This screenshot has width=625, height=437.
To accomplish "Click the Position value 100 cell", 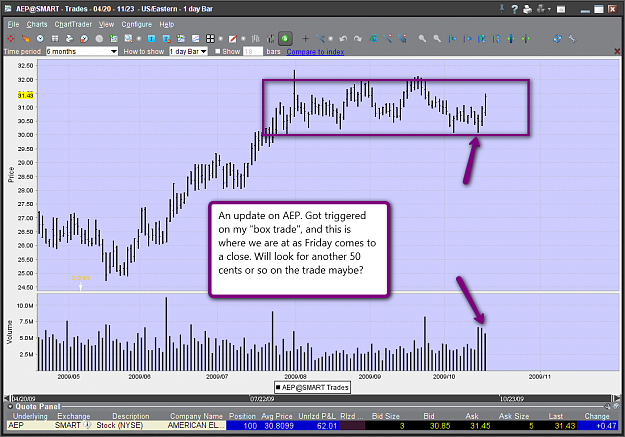I will coord(242,425).
